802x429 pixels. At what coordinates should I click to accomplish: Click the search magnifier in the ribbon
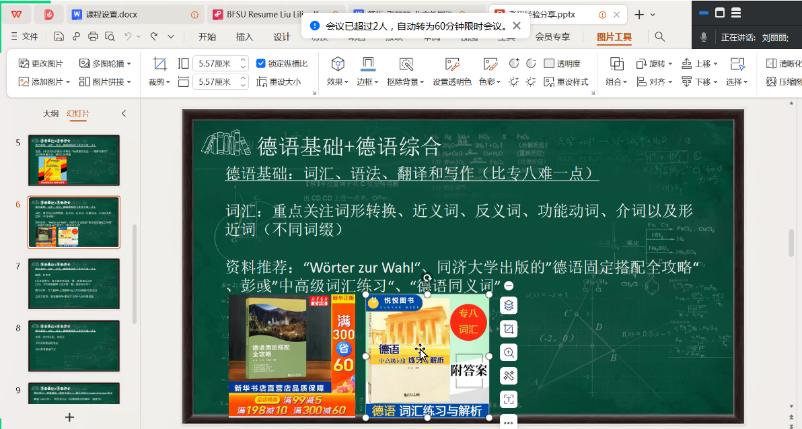click(x=660, y=37)
